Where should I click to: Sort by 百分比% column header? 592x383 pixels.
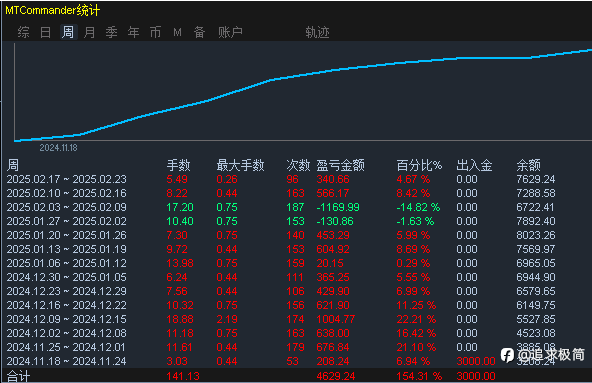tap(419, 165)
